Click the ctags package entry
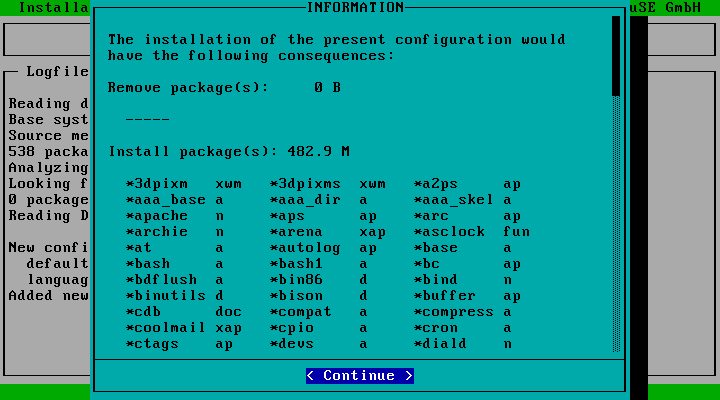Image resolution: width=720 pixels, height=400 pixels. click(153, 344)
